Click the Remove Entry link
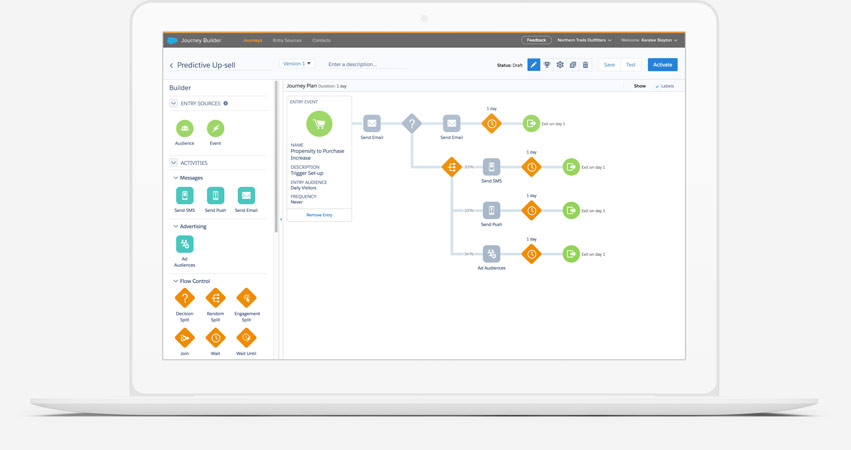The height and width of the screenshot is (450, 851). tap(319, 215)
